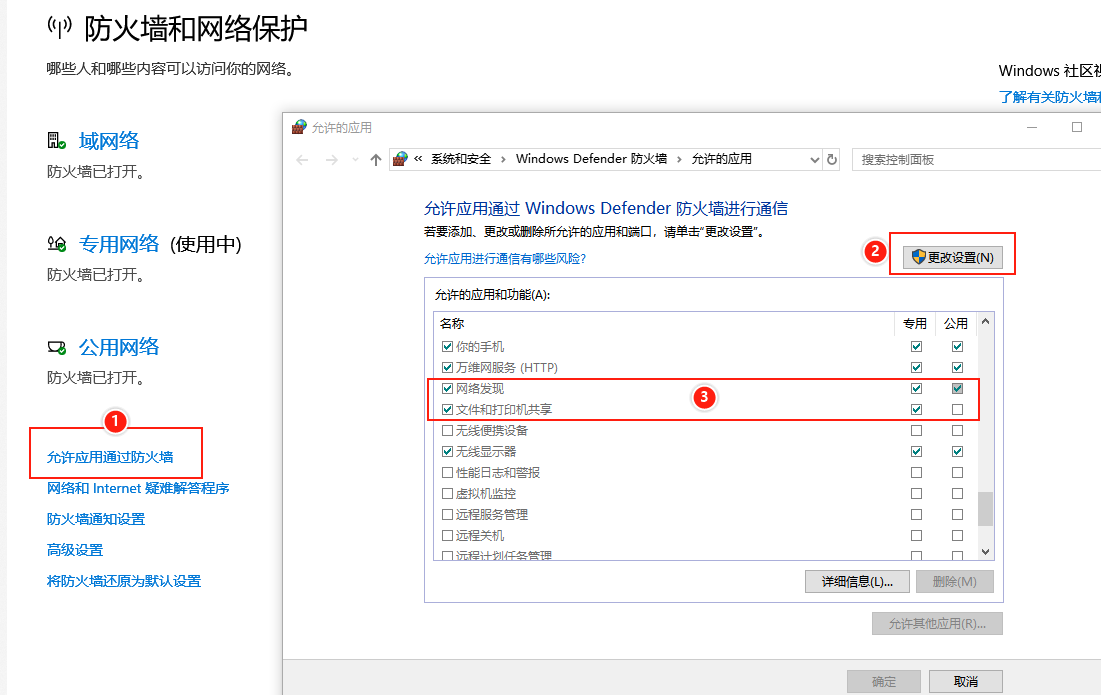Click the app list scrollbar thumb
The width and height of the screenshot is (1101, 695).
pos(985,508)
